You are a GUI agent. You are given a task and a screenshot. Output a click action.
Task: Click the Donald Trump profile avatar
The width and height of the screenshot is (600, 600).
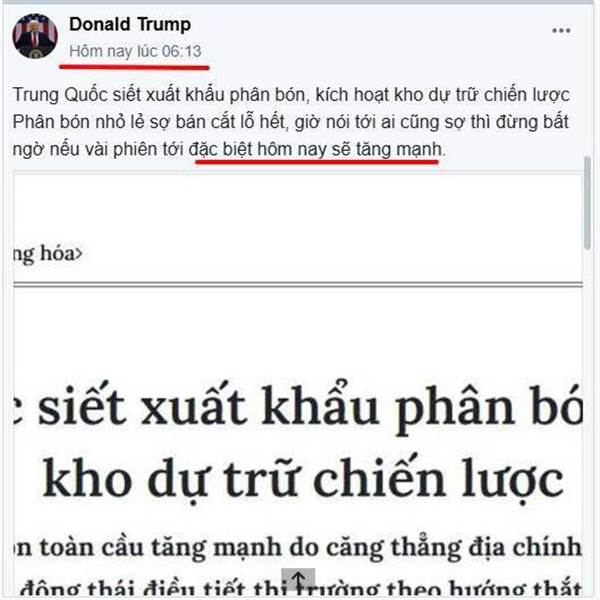click(35, 36)
